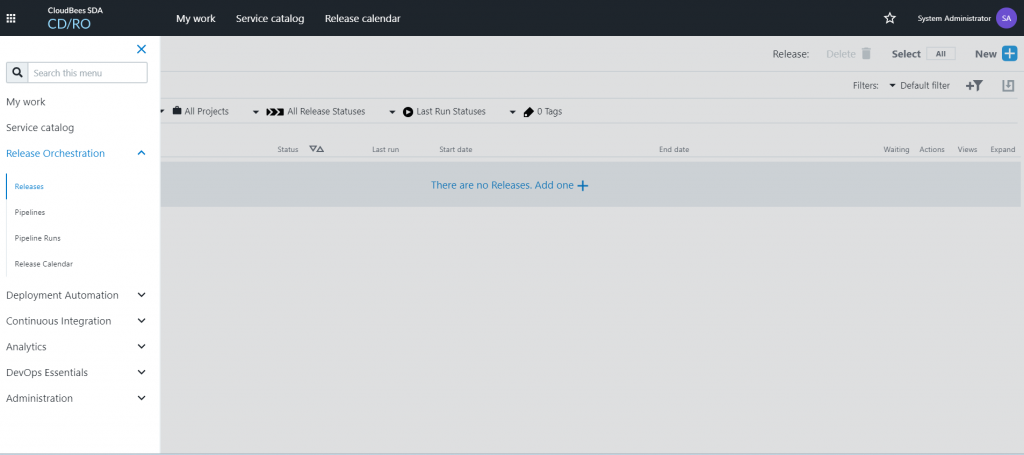The width and height of the screenshot is (1024, 455).
Task: Open Service catalog in top navigation
Action: point(270,18)
